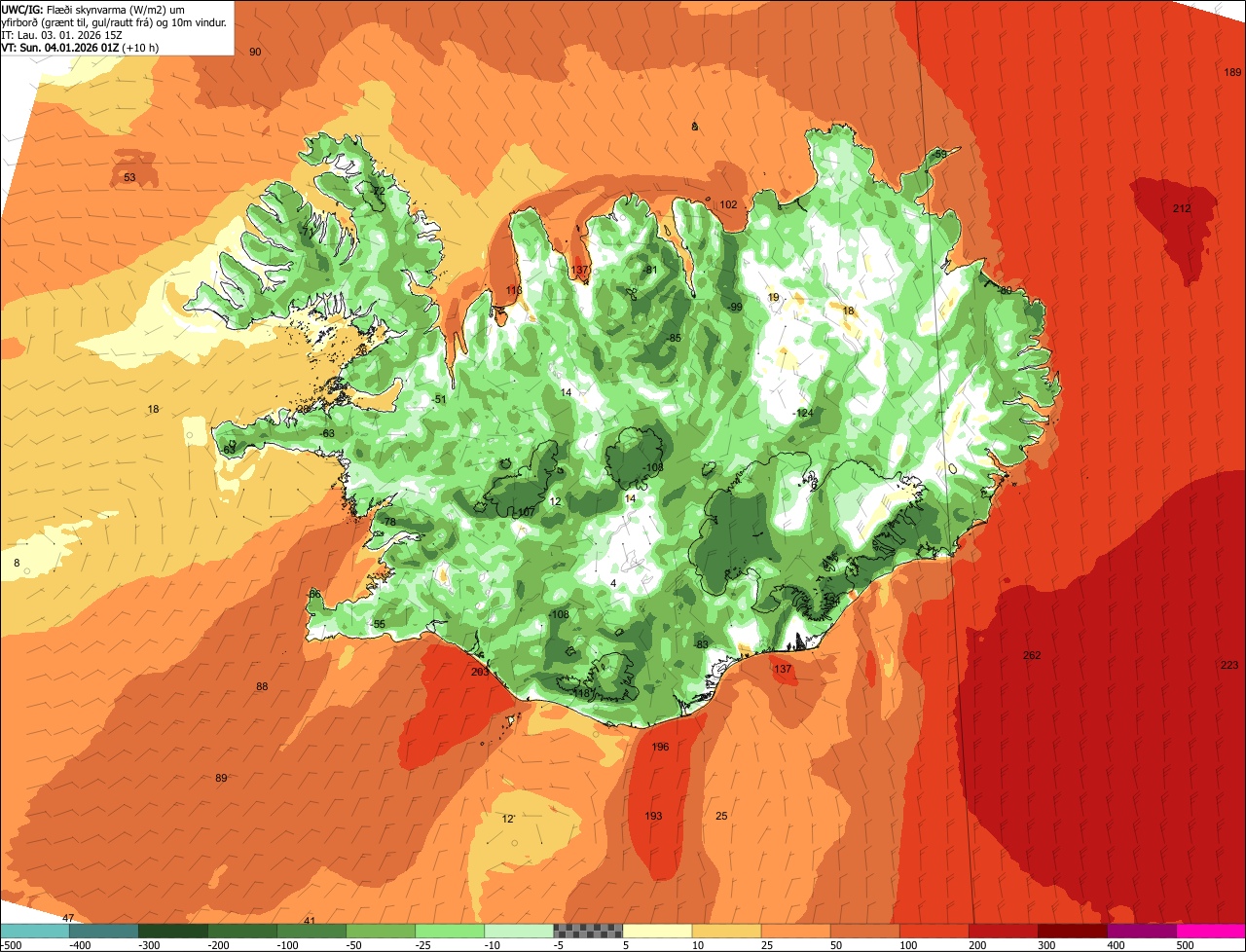Click the value 88 southwest of Iceland

click(x=262, y=687)
